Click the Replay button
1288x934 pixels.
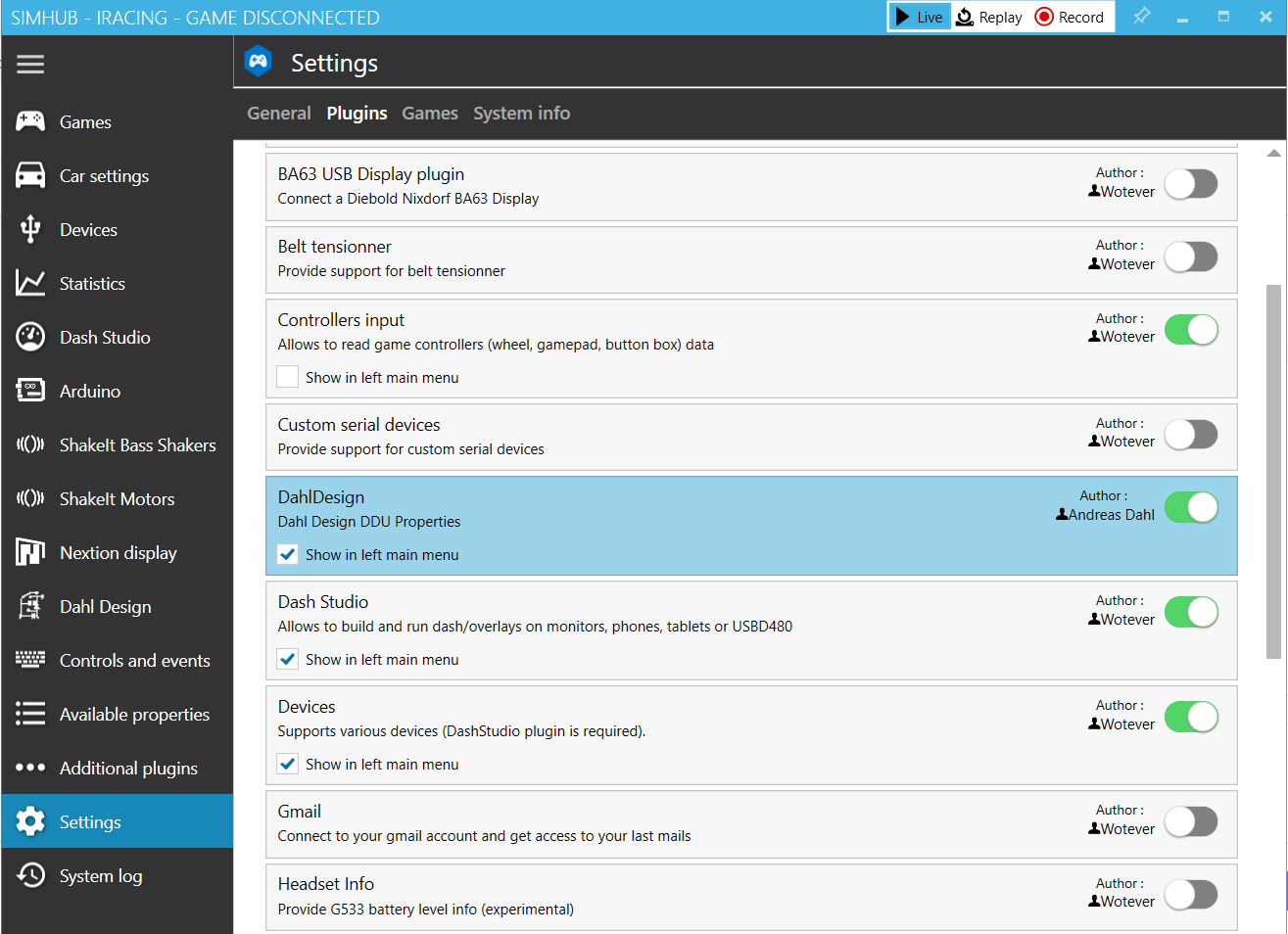(989, 17)
